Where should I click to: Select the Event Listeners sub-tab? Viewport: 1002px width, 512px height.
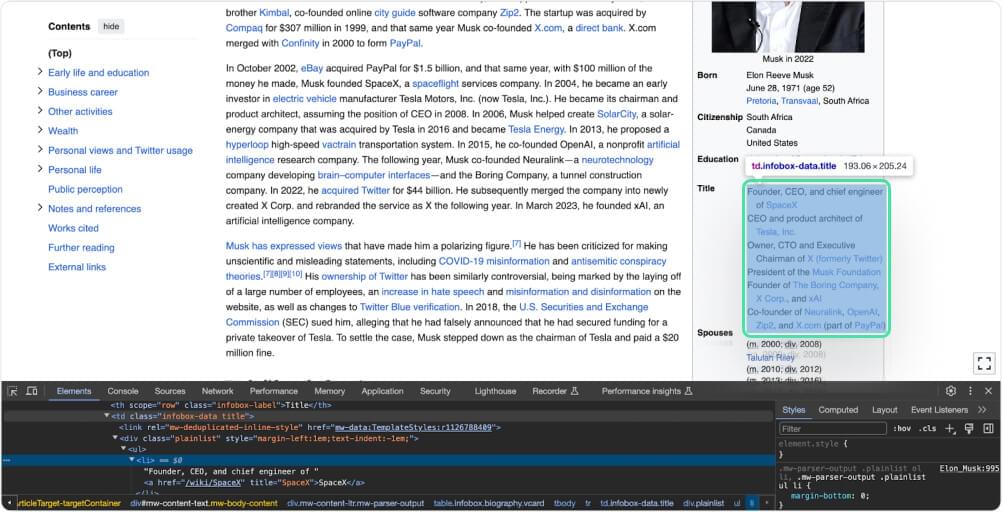pos(939,410)
